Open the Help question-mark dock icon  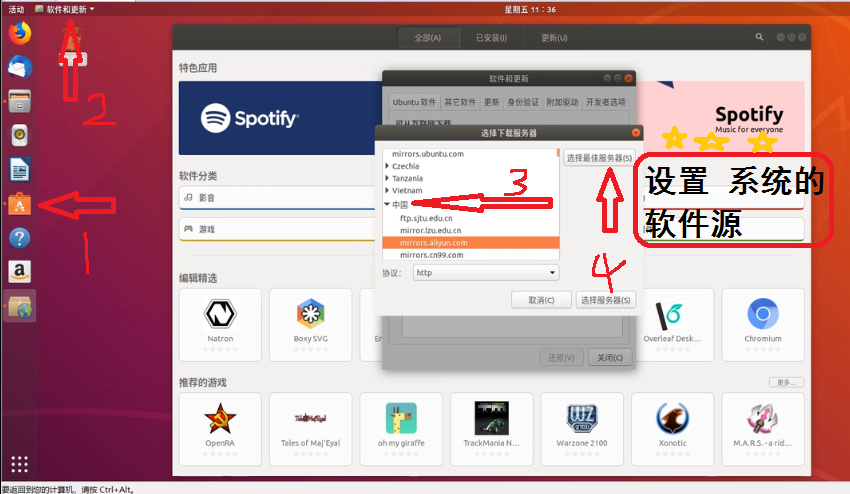(x=20, y=238)
